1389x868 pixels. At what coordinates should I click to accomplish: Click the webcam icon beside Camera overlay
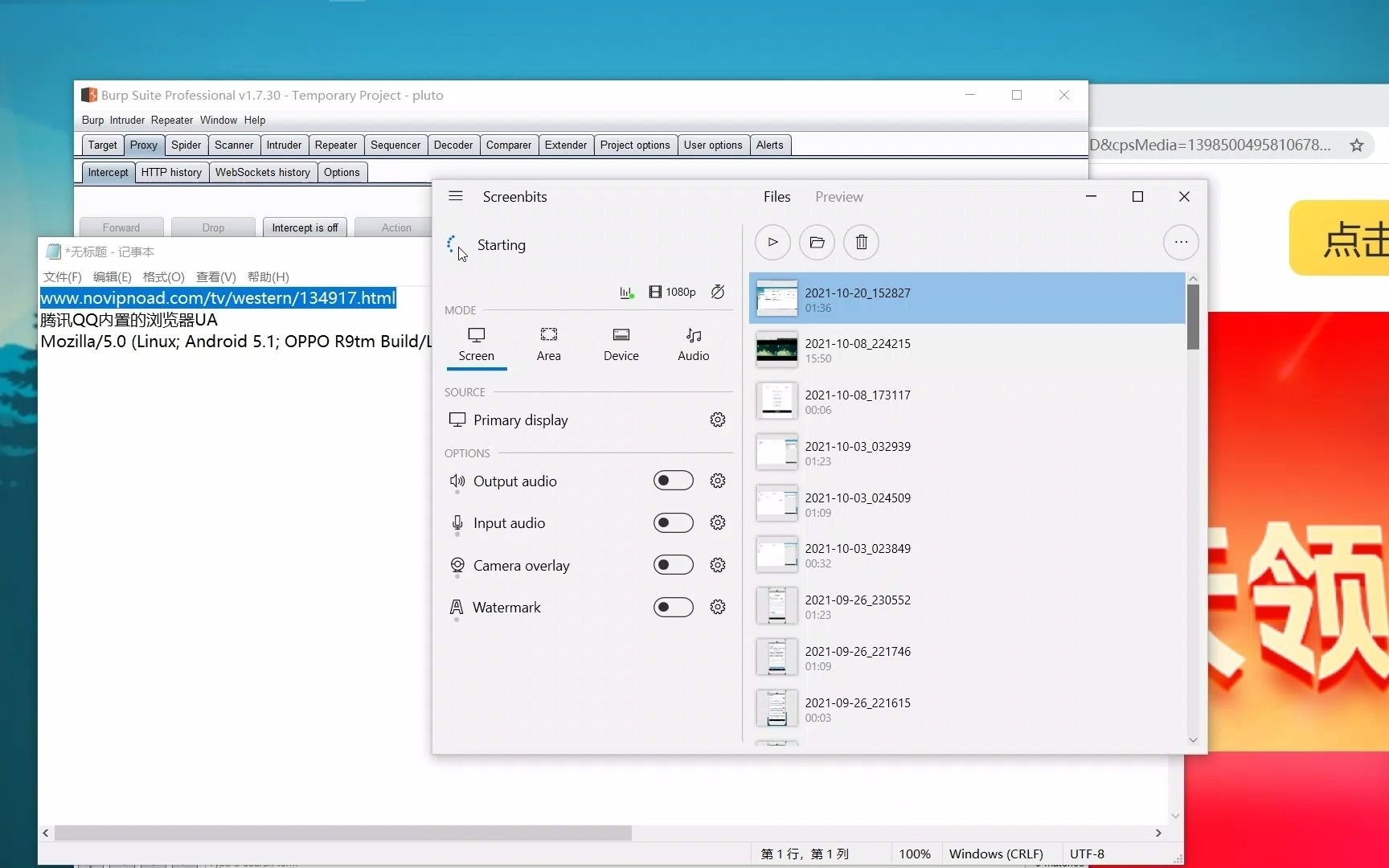457,565
